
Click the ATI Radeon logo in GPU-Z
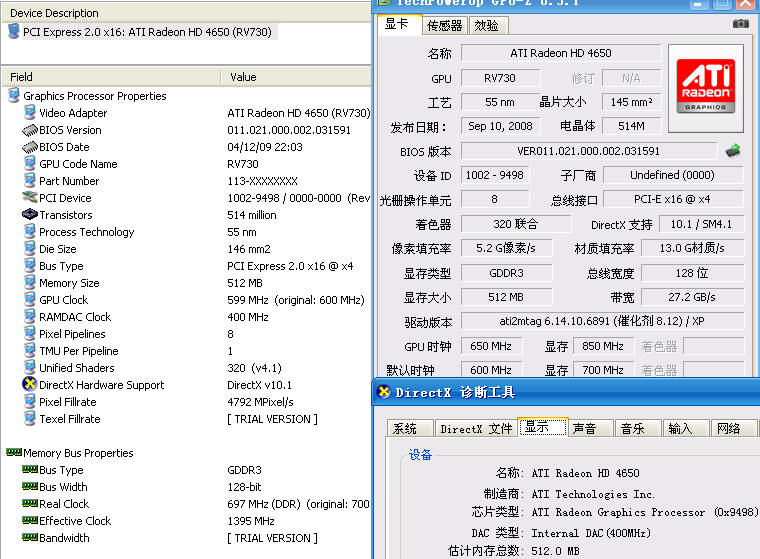706,86
